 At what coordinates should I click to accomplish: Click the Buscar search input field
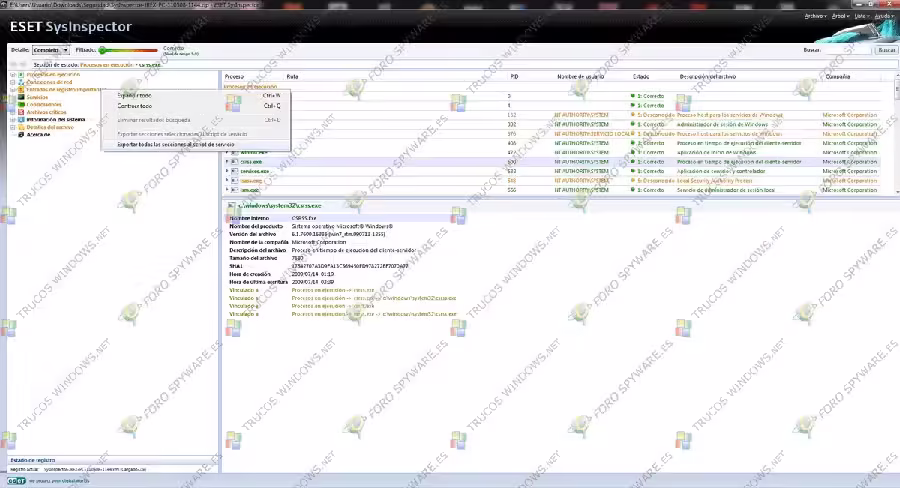pyautogui.click(x=848, y=50)
